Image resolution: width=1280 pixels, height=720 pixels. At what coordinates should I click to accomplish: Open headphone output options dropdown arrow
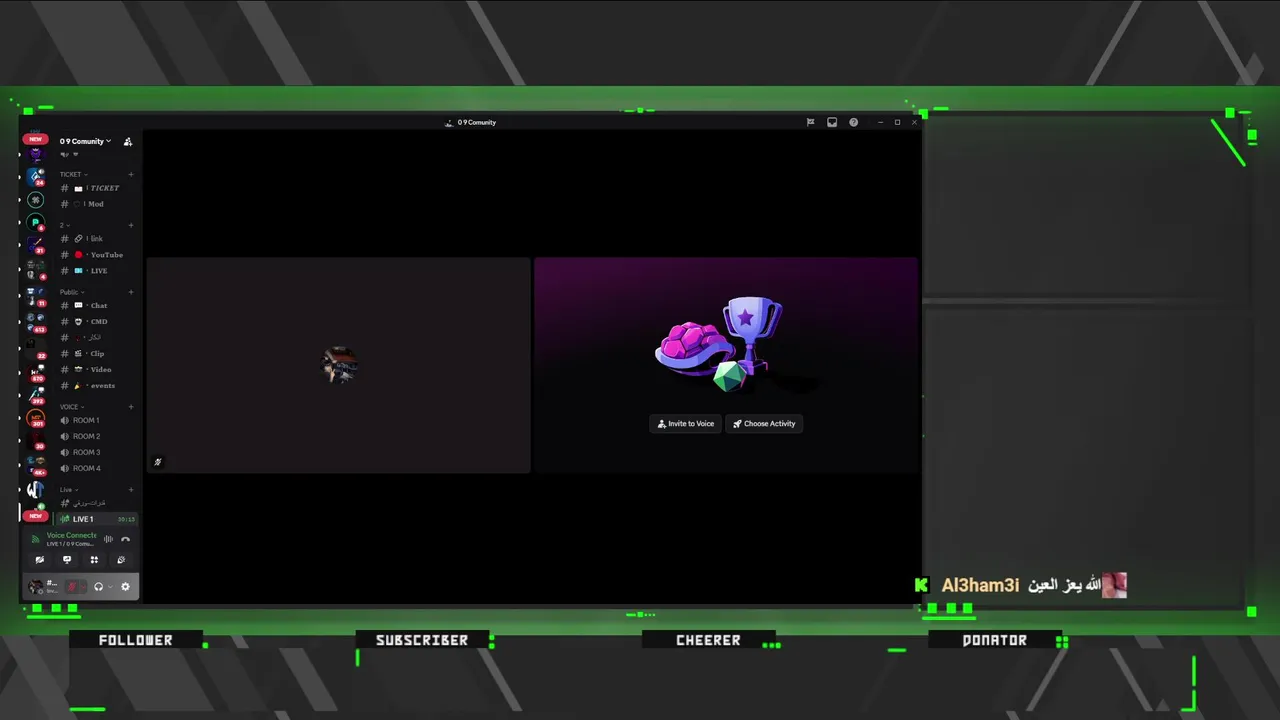click(109, 587)
